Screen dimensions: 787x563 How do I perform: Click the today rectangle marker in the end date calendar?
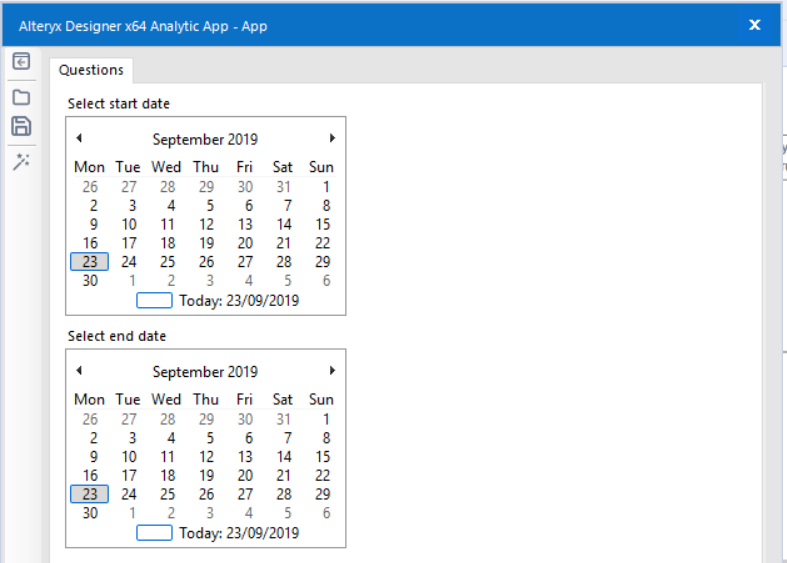point(154,533)
